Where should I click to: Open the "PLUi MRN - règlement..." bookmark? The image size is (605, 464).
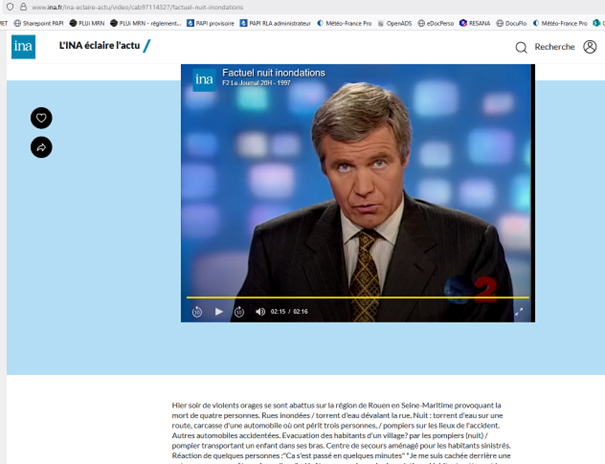pyautogui.click(x=145, y=23)
